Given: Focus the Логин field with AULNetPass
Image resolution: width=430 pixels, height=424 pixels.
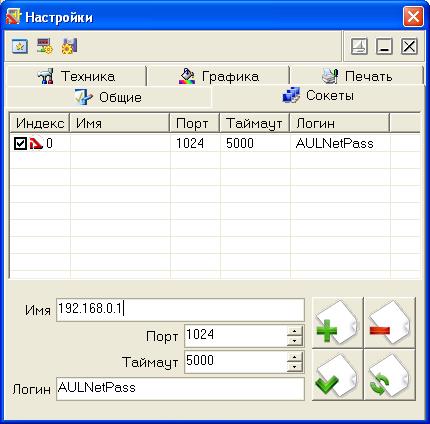Looking at the screenshot, I should pyautogui.click(x=180, y=389).
